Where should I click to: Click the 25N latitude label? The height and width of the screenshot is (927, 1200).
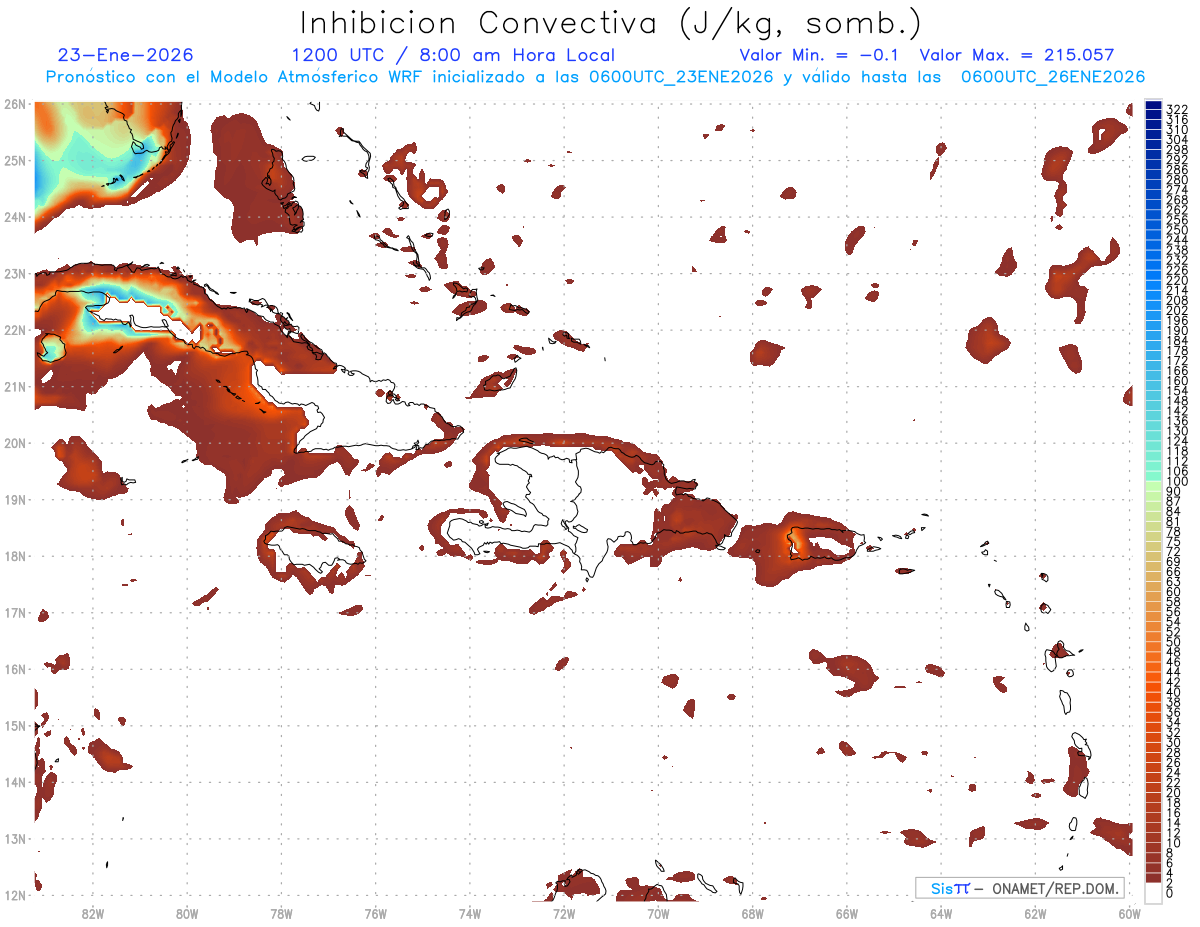pos(15,160)
